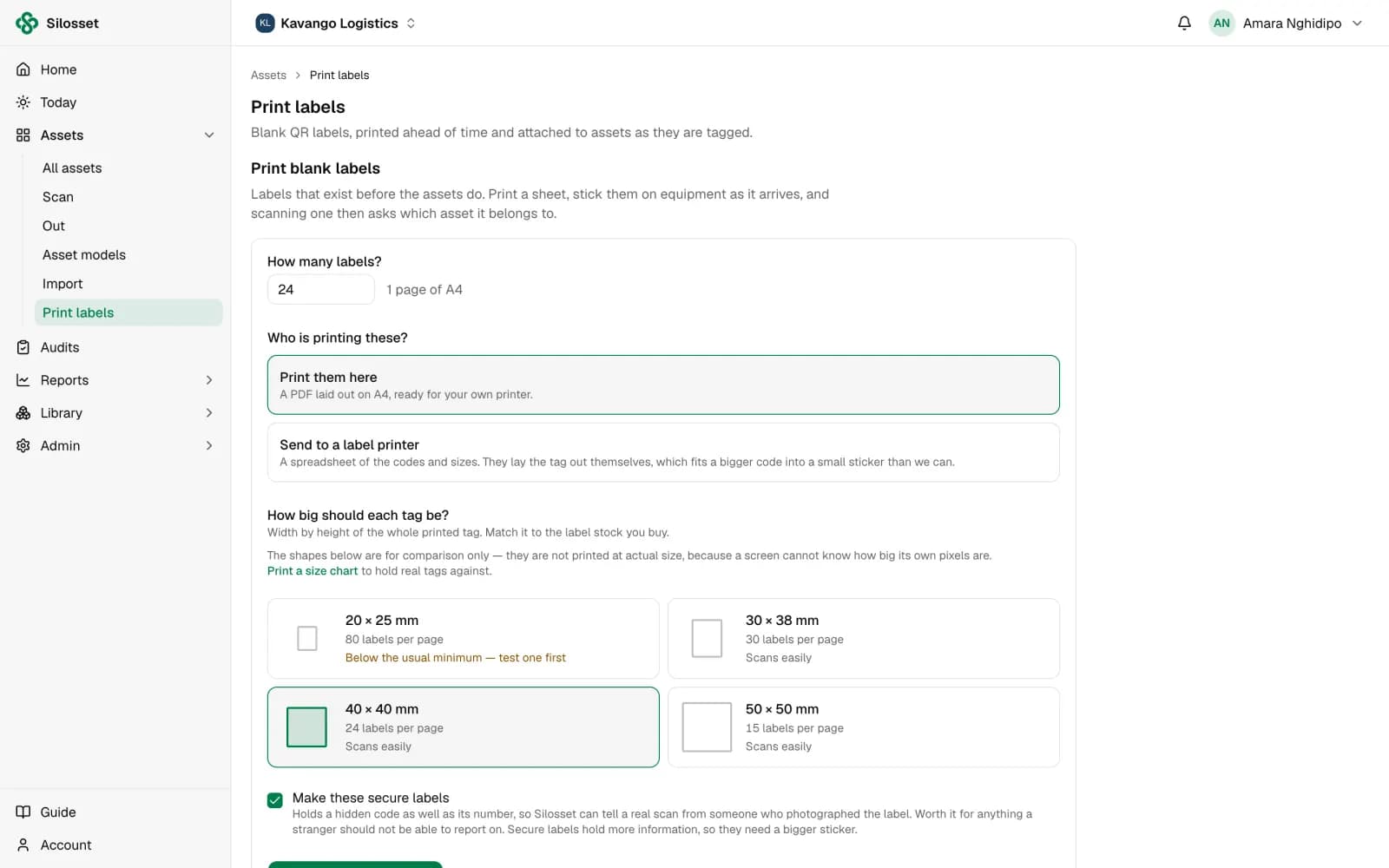Select the Send to a label printer option
1389x868 pixels.
[663, 452]
